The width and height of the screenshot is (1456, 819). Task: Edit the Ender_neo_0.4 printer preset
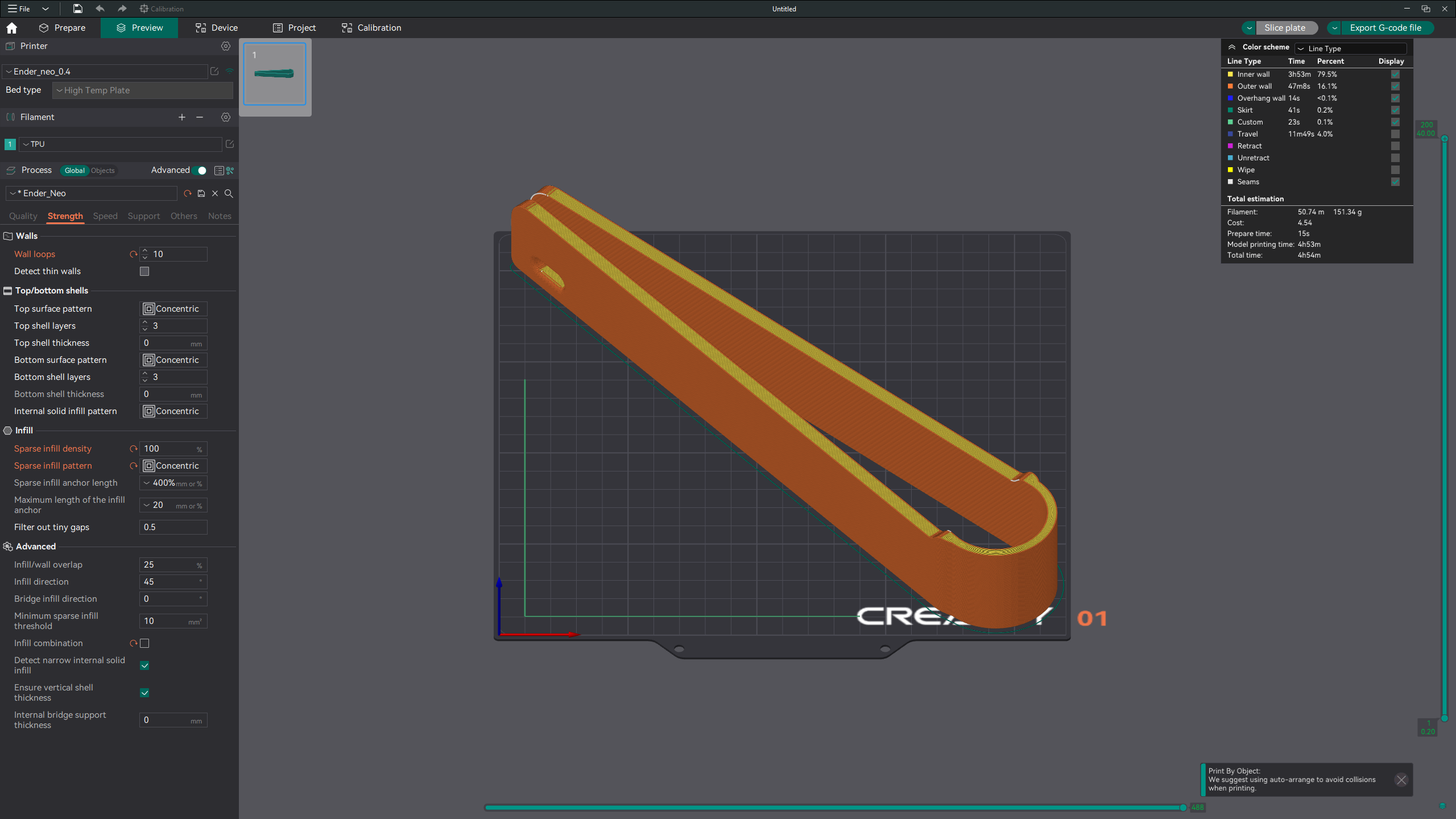(x=214, y=72)
